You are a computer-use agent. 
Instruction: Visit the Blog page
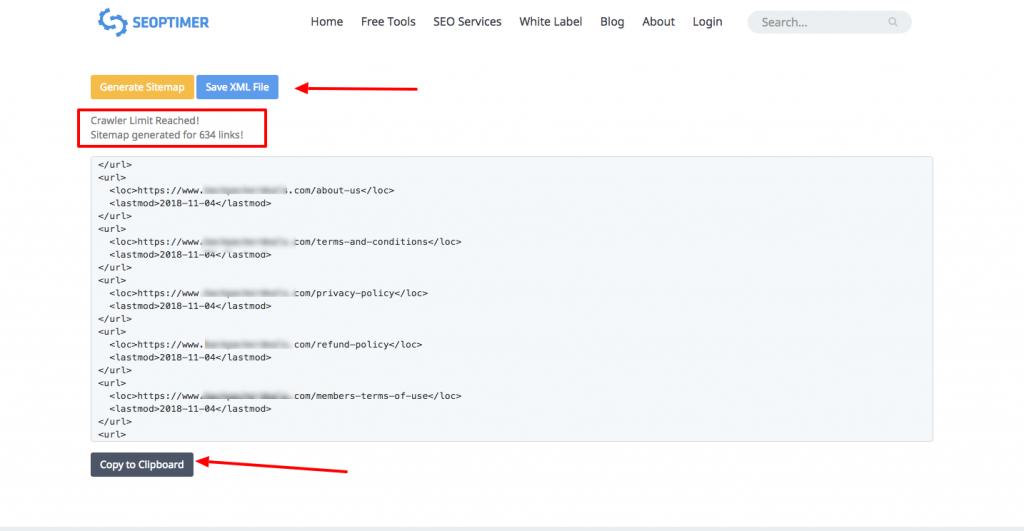(x=612, y=22)
